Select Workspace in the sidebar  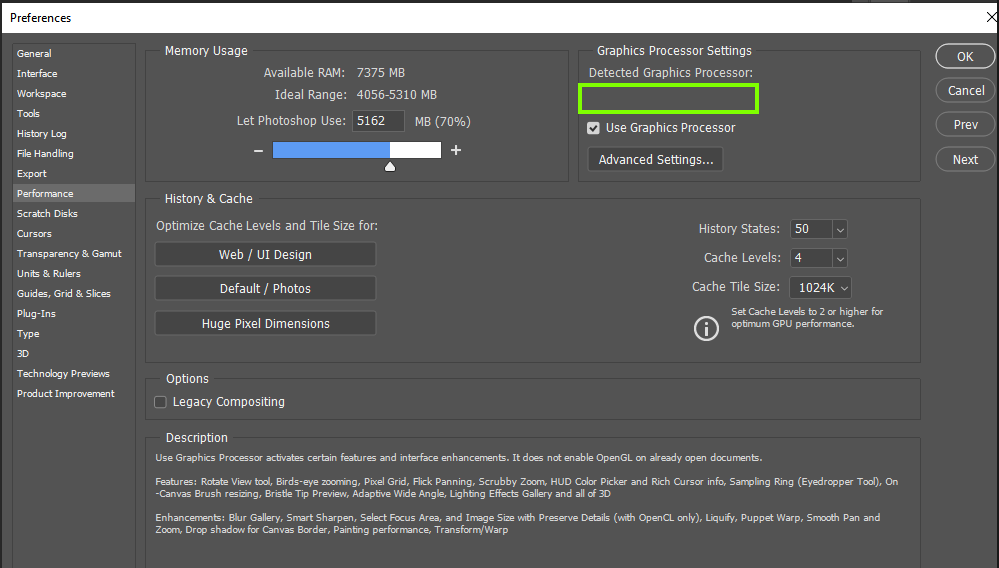(41, 94)
